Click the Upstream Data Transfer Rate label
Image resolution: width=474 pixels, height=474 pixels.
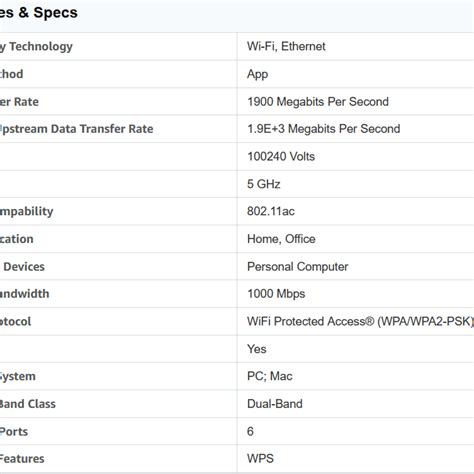coord(77,129)
